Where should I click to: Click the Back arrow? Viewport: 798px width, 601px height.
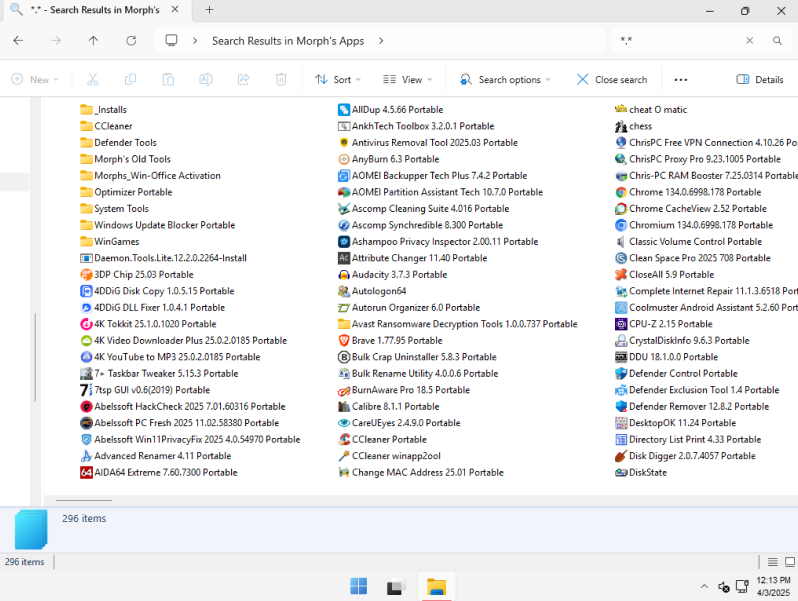click(18, 41)
